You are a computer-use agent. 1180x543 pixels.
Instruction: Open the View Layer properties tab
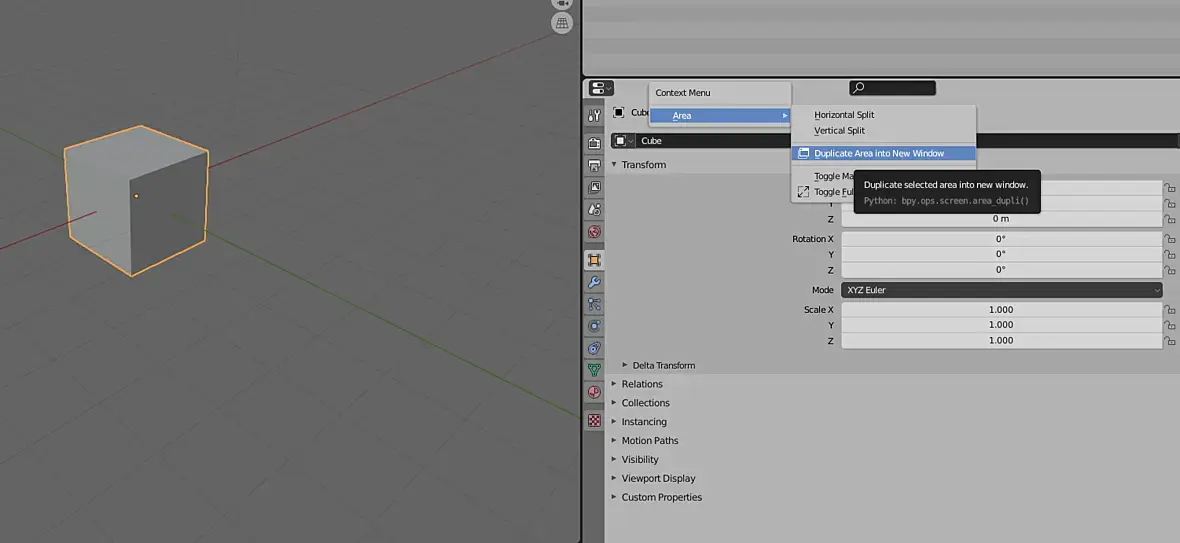pos(594,187)
